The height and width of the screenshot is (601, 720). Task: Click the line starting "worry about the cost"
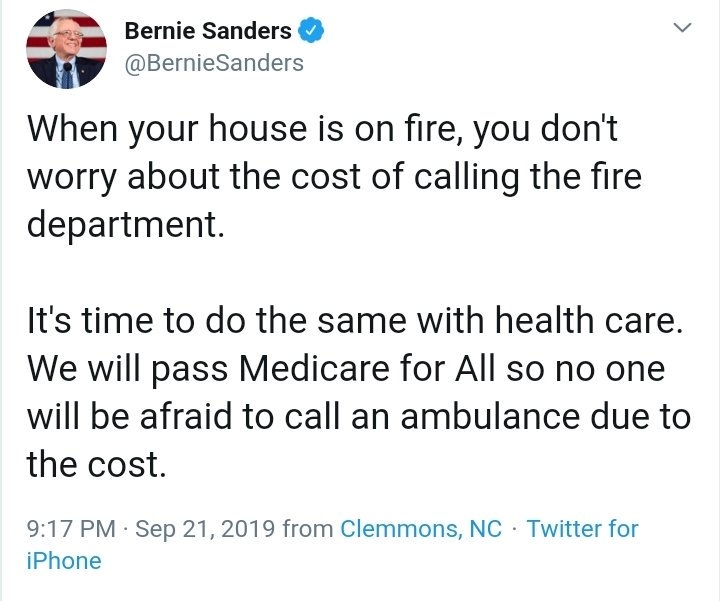coord(333,176)
